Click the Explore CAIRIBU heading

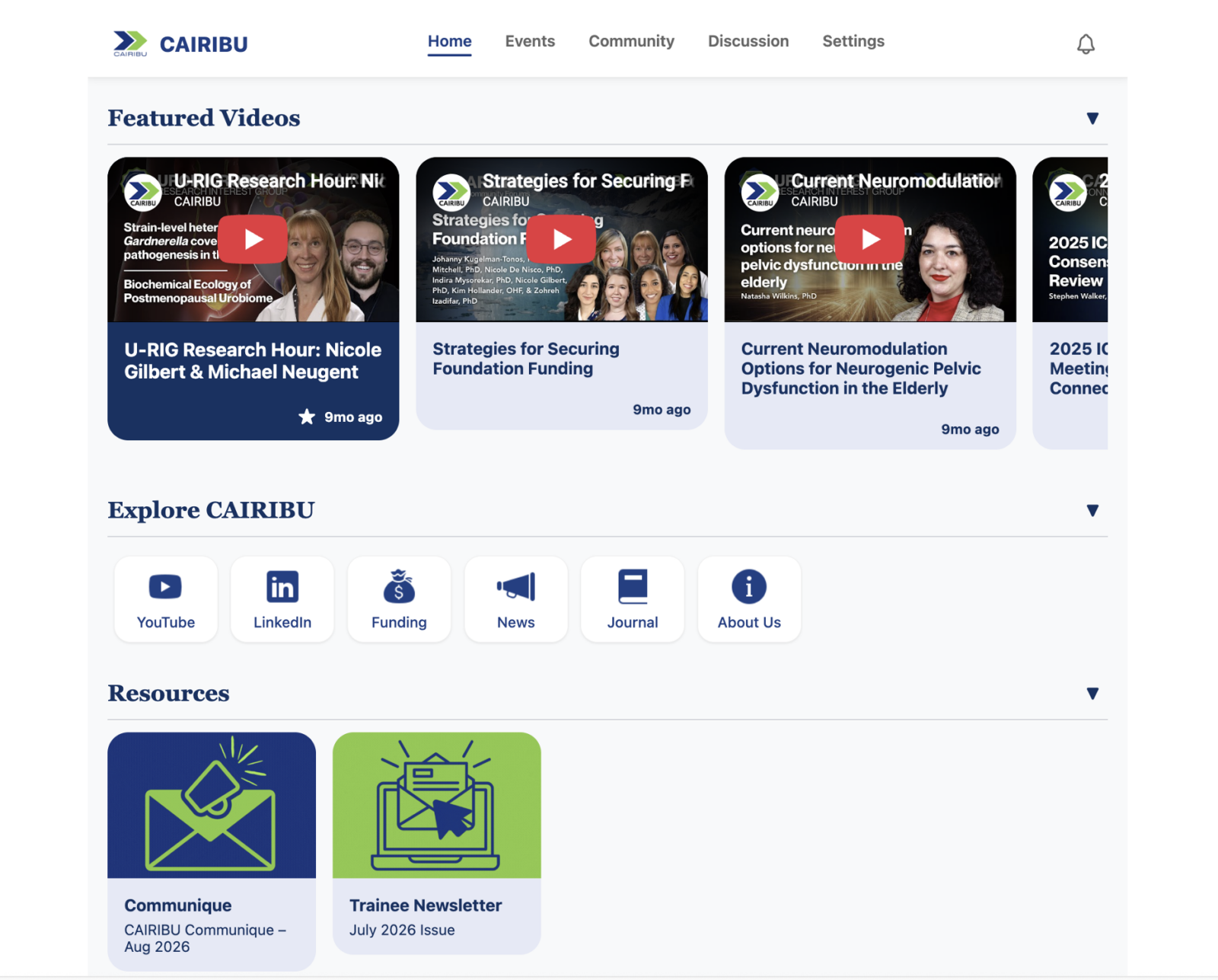[x=211, y=510]
